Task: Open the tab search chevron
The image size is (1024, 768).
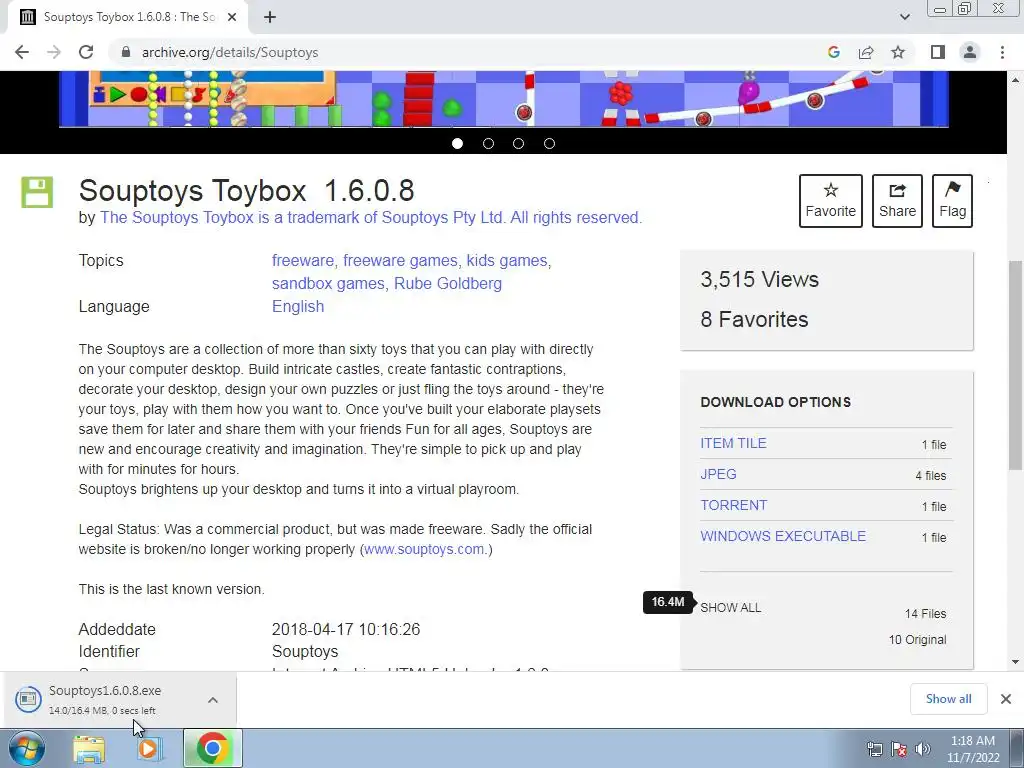Action: [x=904, y=17]
